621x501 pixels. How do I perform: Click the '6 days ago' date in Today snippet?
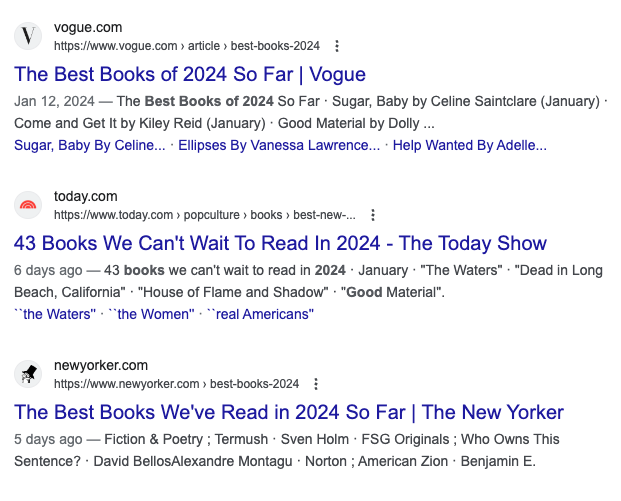click(48, 271)
